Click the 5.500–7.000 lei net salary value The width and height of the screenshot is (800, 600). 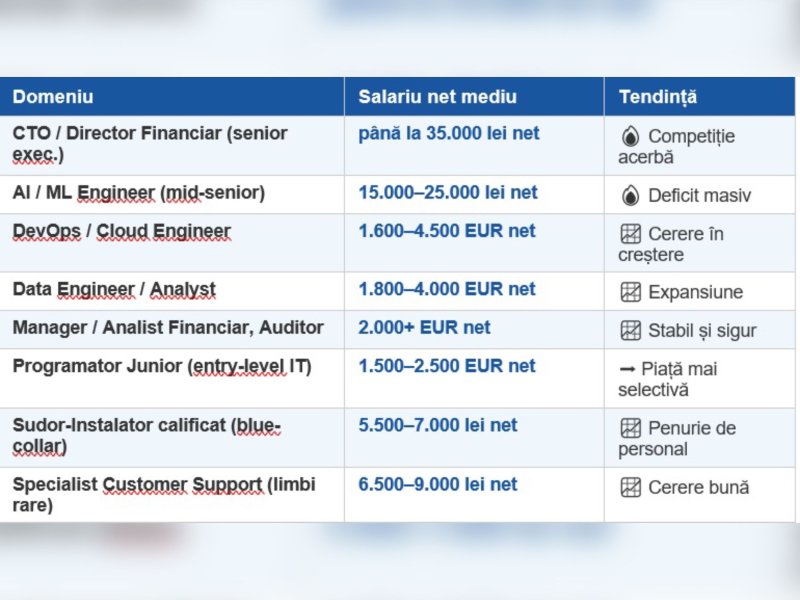click(438, 425)
